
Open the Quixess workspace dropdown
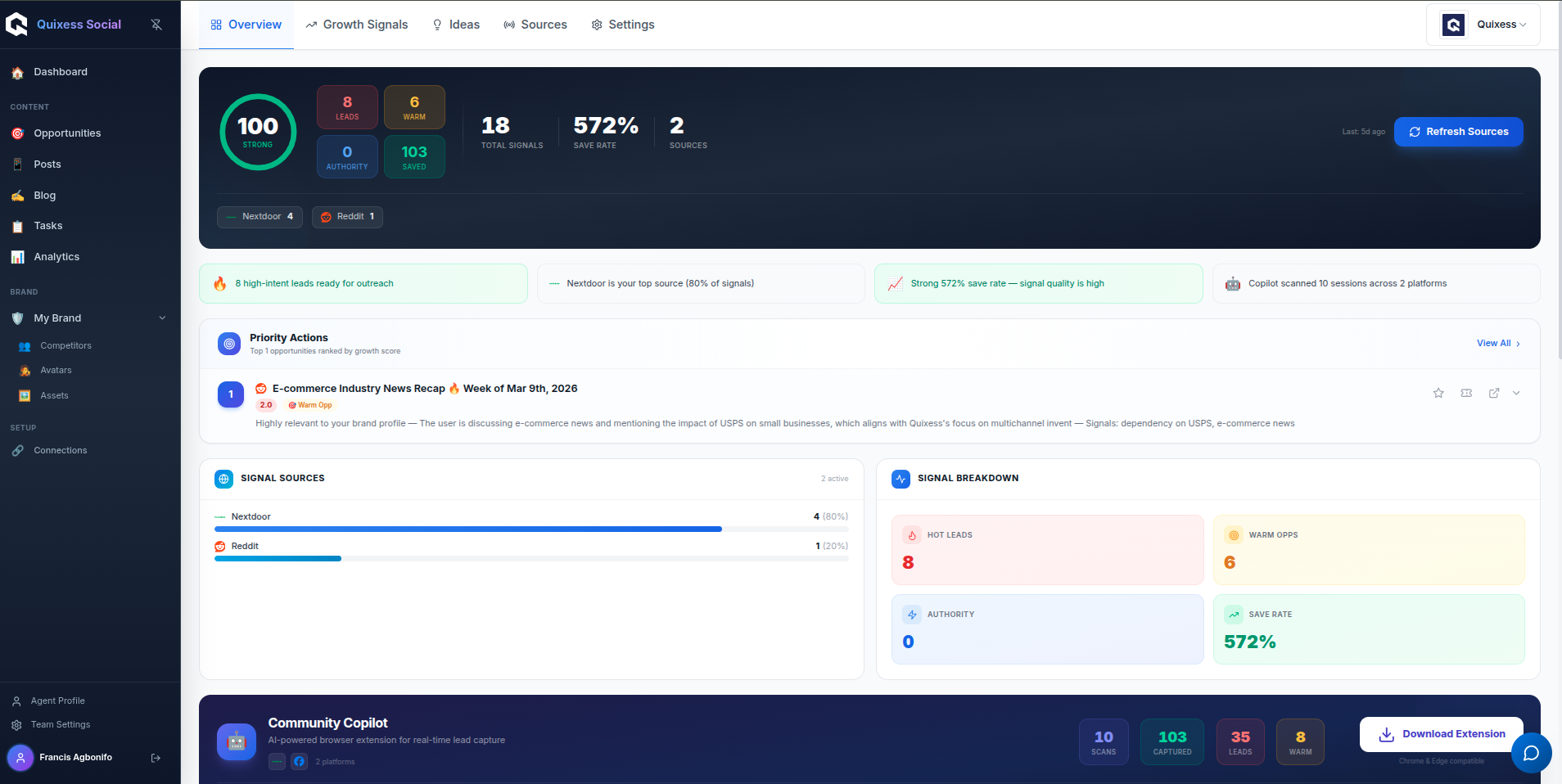[1483, 25]
